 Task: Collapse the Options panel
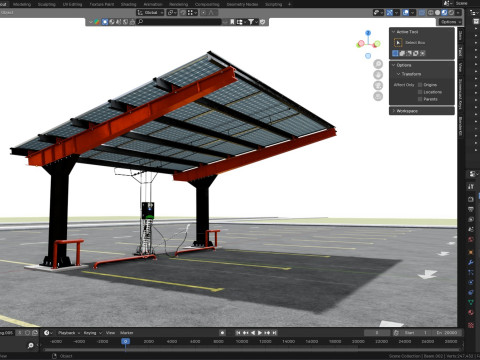(x=394, y=65)
